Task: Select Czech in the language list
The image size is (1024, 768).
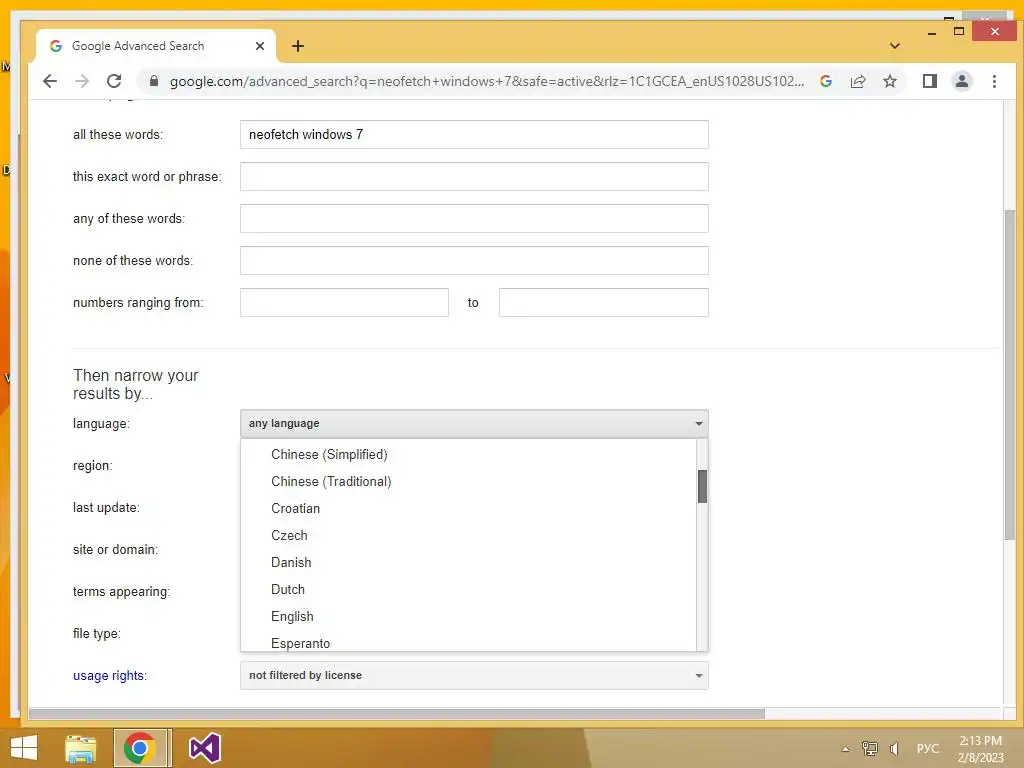Action: click(468, 536)
